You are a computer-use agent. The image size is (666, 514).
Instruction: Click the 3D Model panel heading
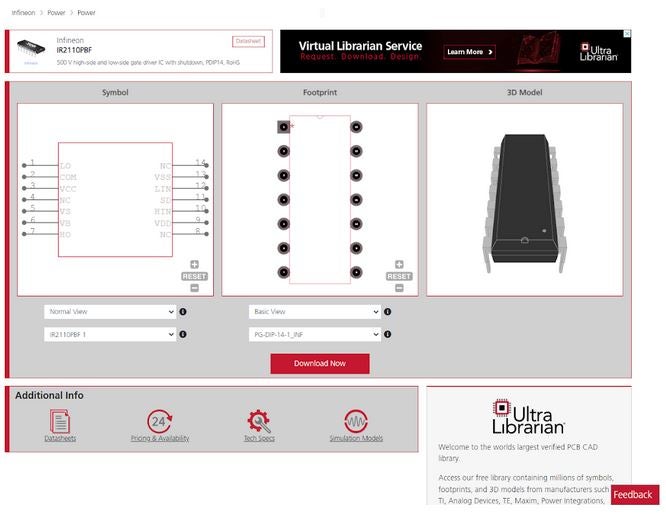[525, 92]
